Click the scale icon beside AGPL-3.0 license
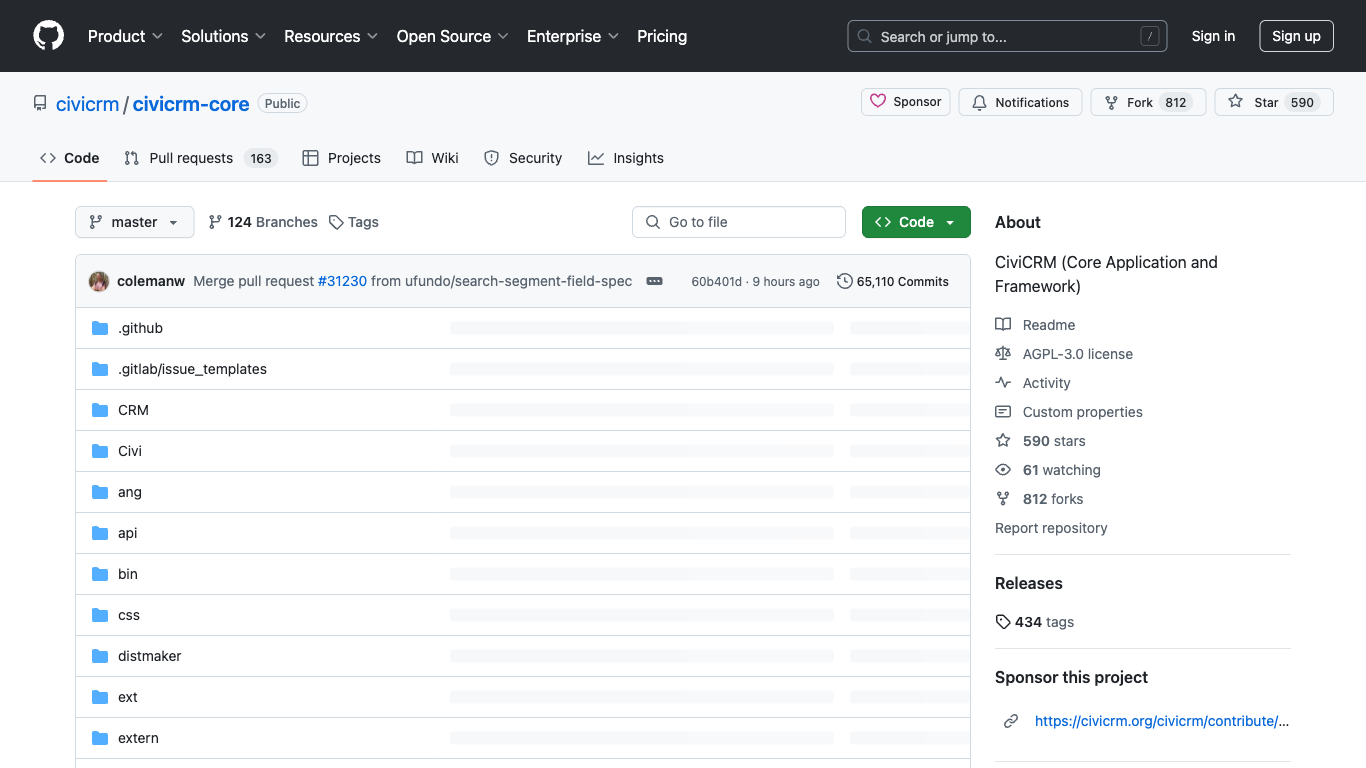This screenshot has height=768, width=1366. (x=1003, y=354)
